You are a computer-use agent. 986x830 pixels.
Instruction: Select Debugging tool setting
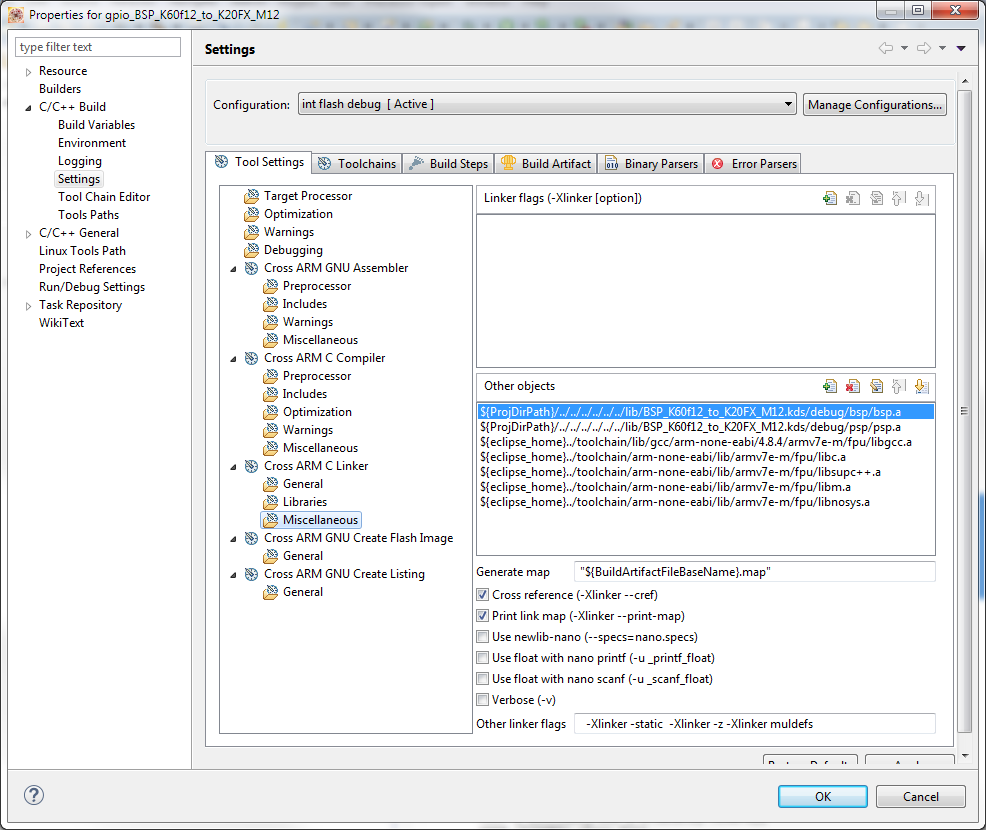293,250
